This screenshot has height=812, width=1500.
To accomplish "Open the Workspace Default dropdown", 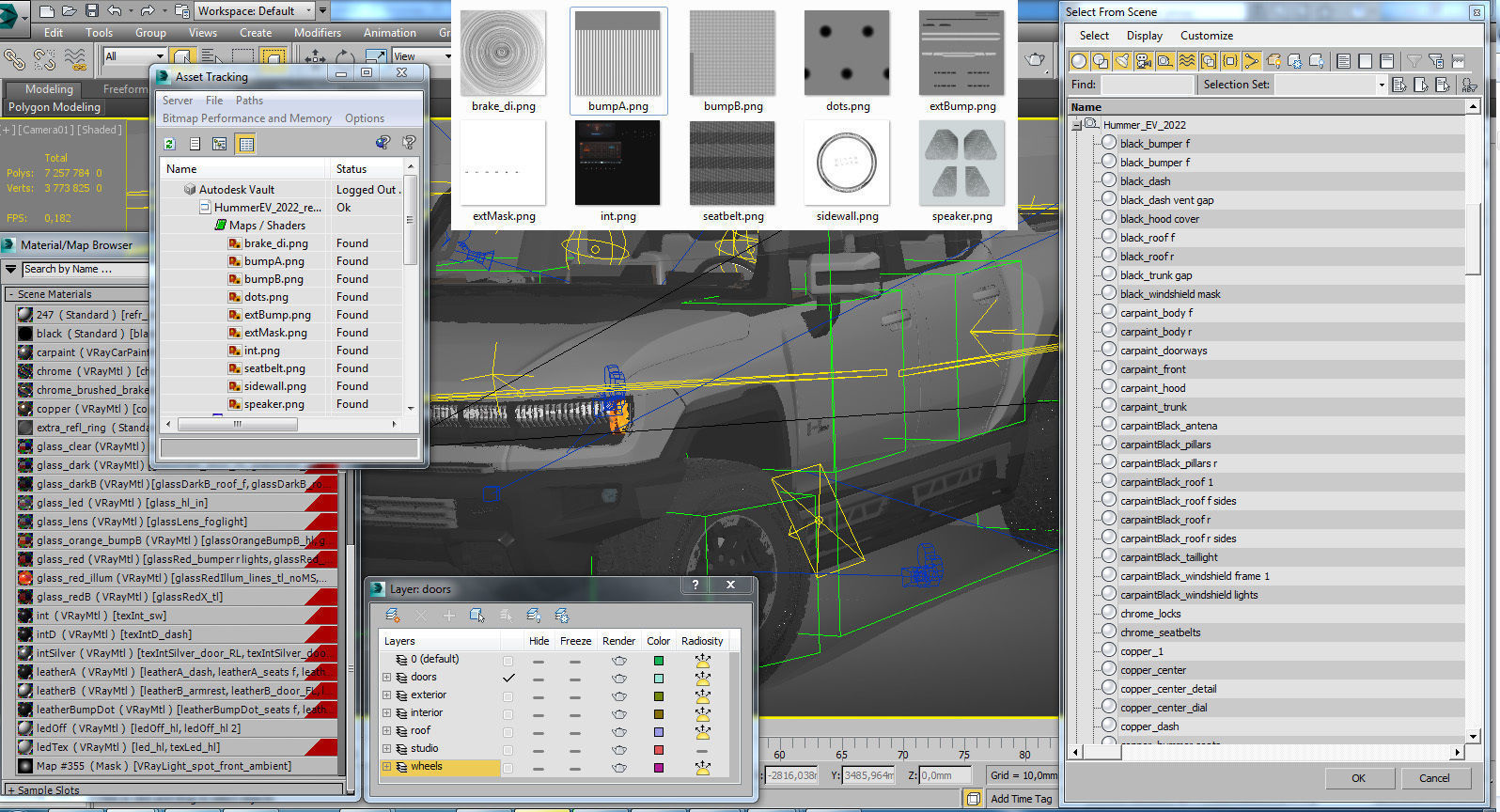I will coord(254,11).
